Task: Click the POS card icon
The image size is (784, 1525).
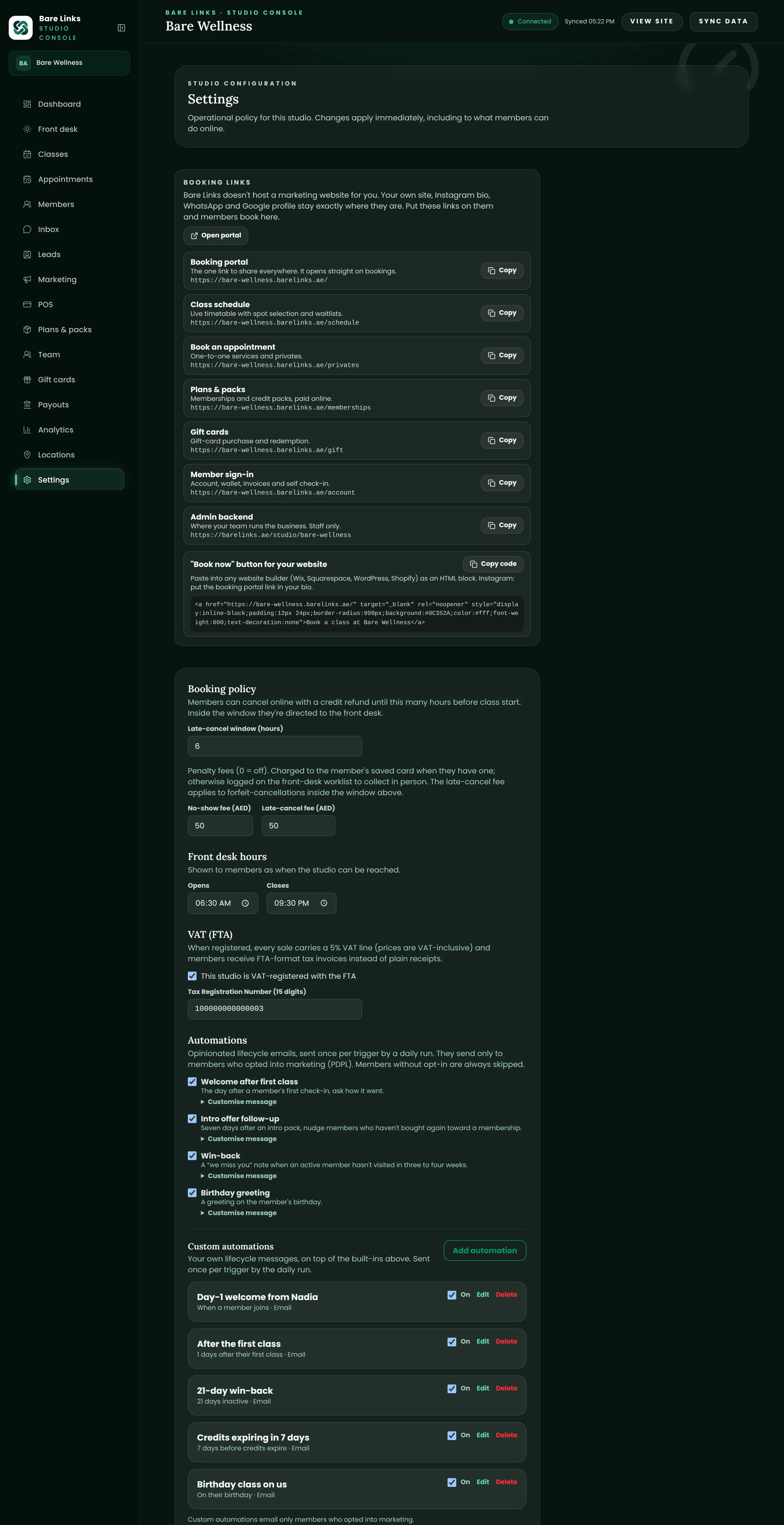Action: (x=27, y=304)
